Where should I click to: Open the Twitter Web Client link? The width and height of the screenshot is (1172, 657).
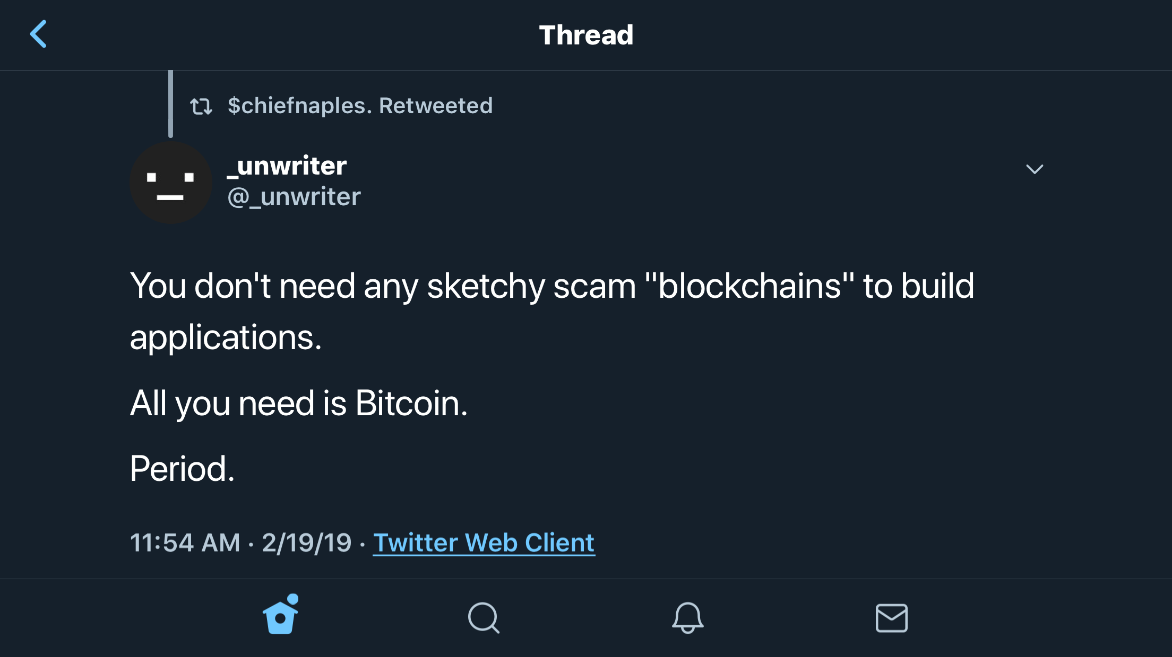(484, 543)
